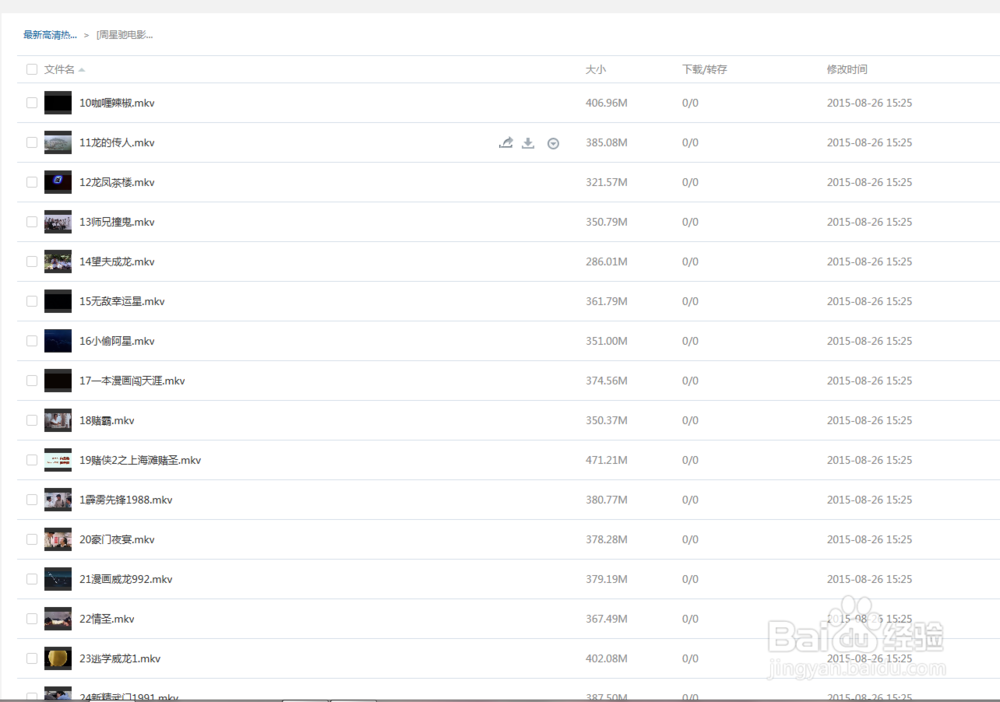Tick the 23逃学威龙1.mkv checkbox

coord(32,658)
